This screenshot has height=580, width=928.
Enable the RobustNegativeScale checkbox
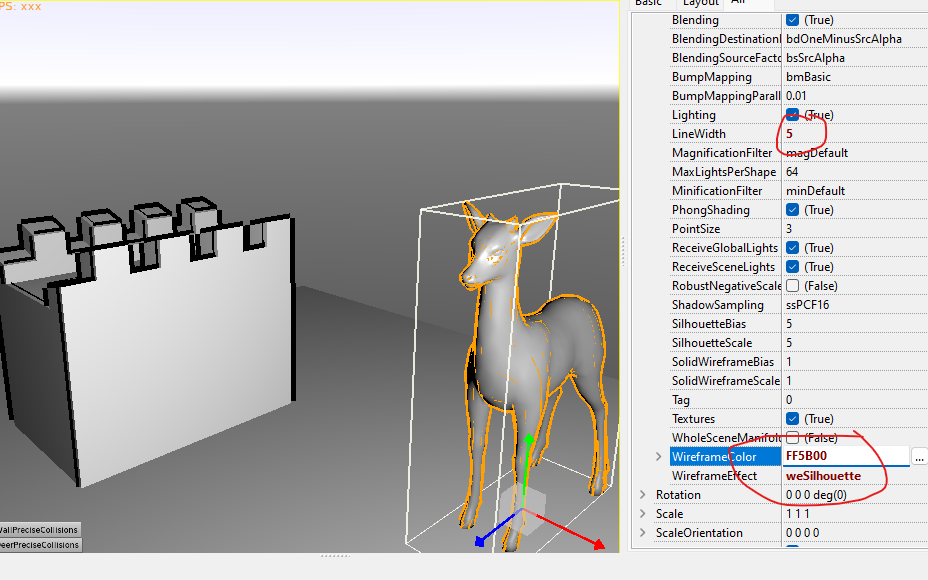point(792,286)
